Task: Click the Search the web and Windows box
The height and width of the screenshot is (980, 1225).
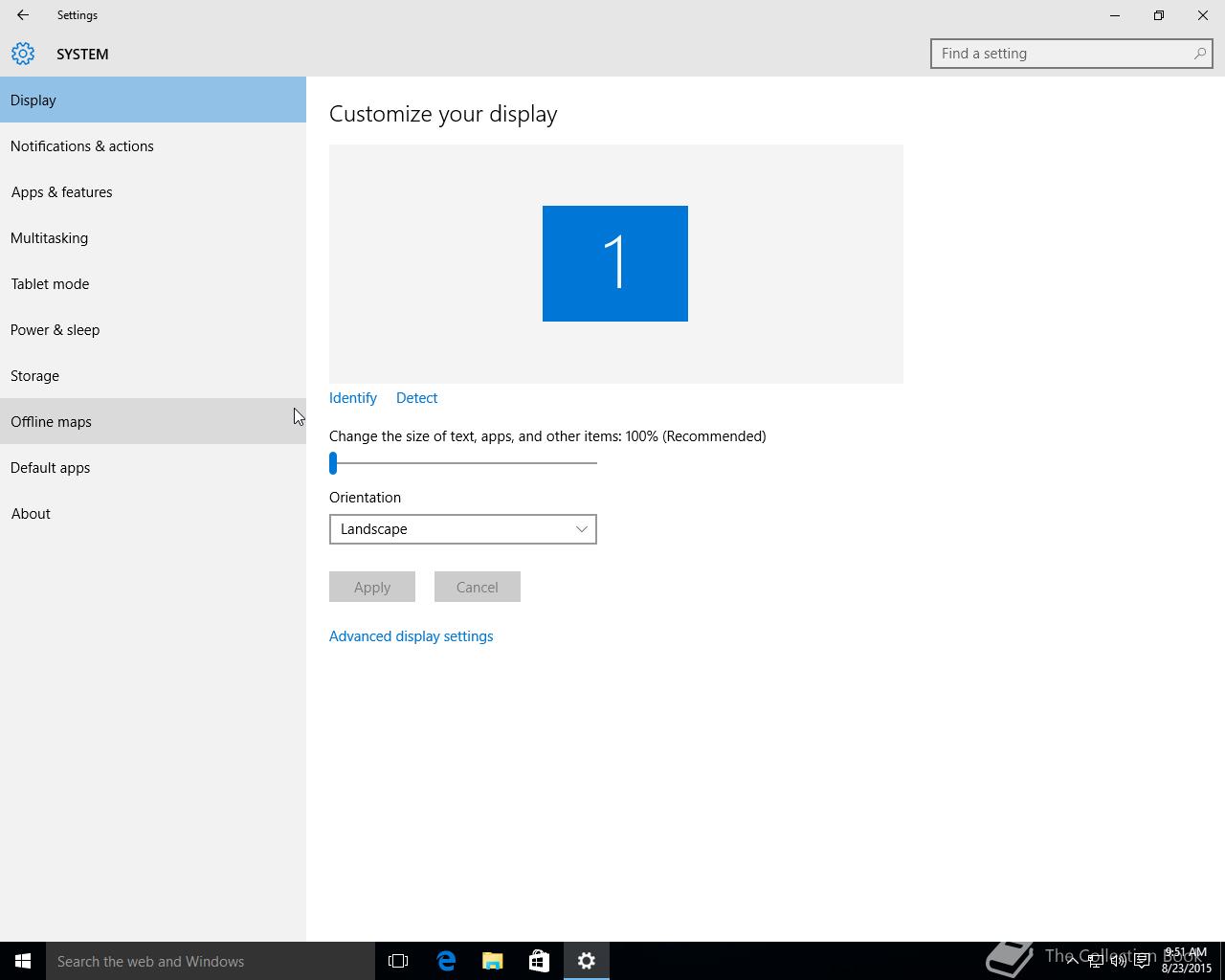Action: (x=211, y=961)
